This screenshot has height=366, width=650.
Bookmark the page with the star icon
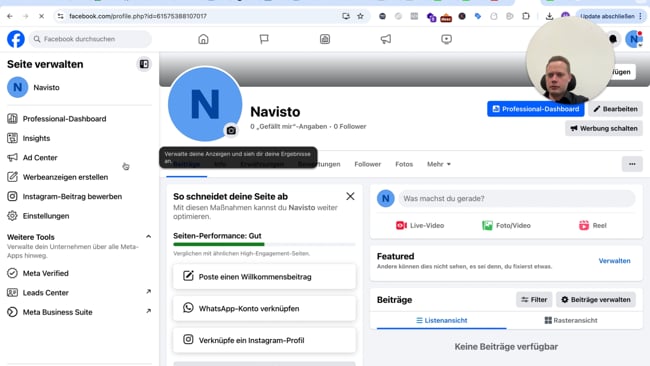coord(360,16)
